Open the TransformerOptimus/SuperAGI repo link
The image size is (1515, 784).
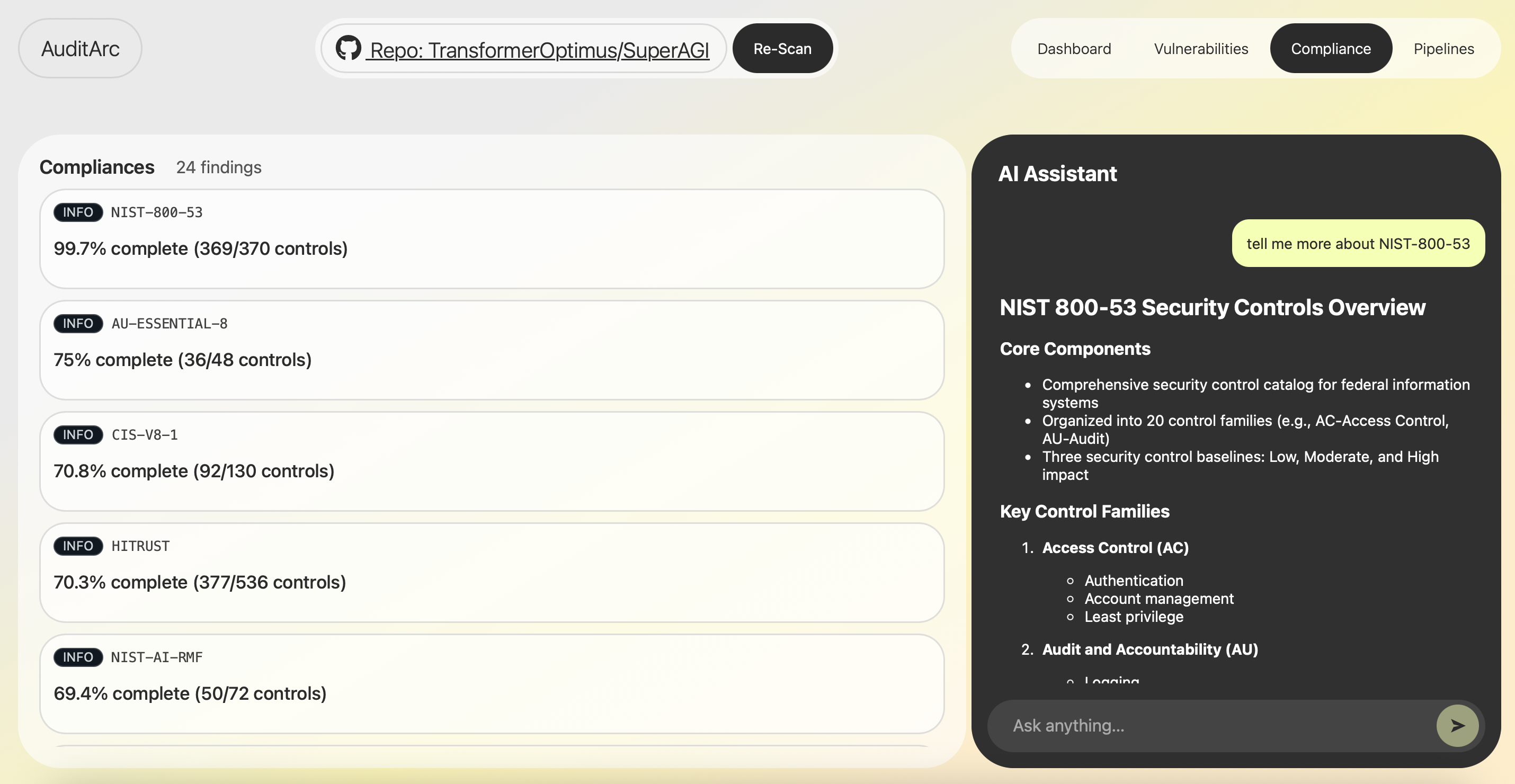coord(539,50)
